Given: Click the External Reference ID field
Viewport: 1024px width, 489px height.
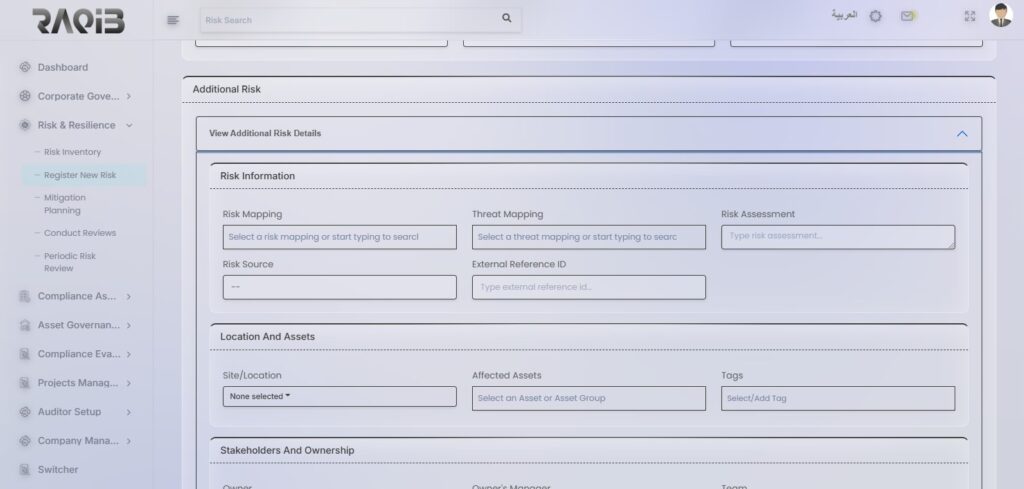Looking at the screenshot, I should pos(588,287).
